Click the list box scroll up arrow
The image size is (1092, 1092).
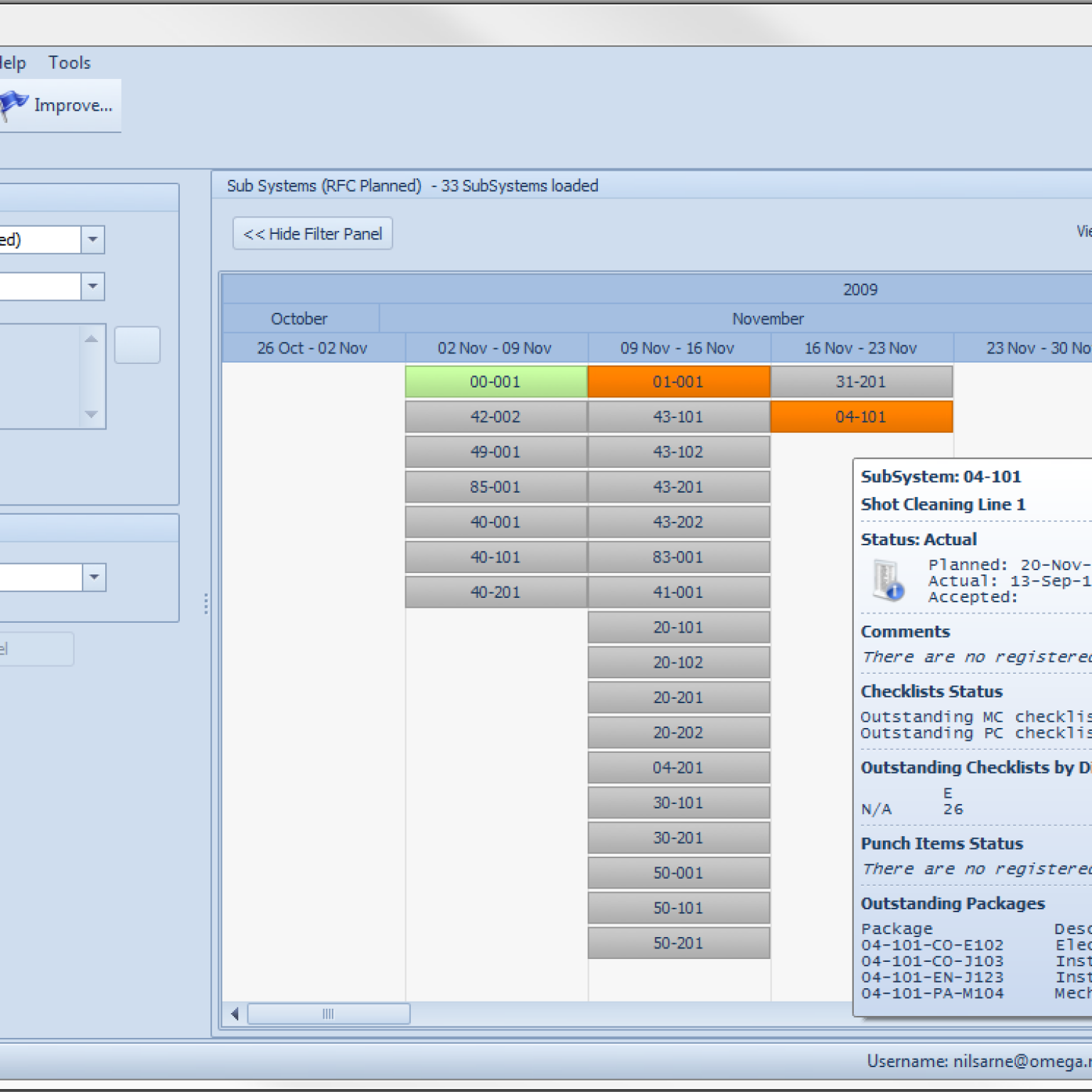click(91, 338)
